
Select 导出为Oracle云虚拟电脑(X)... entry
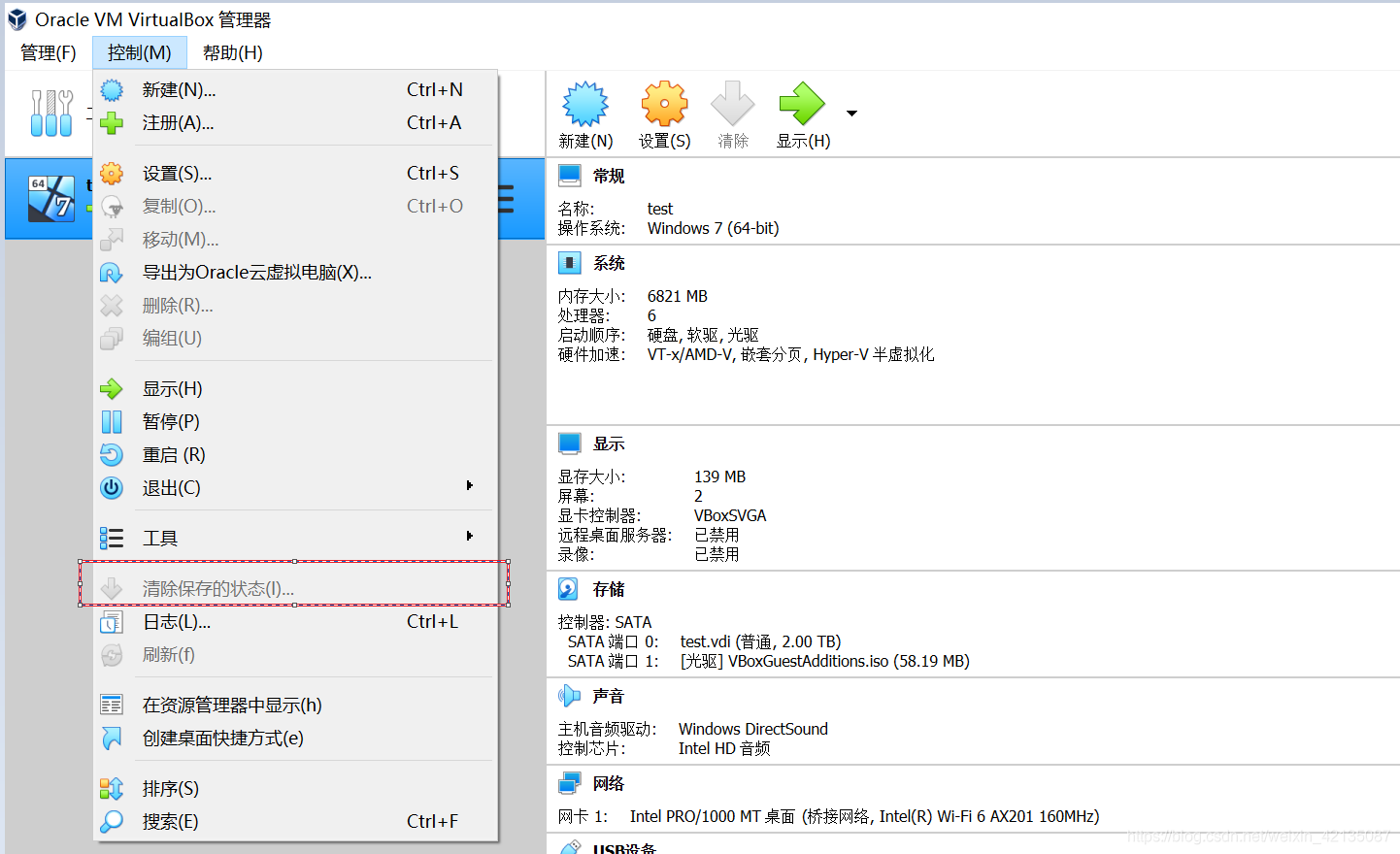[x=295, y=273]
